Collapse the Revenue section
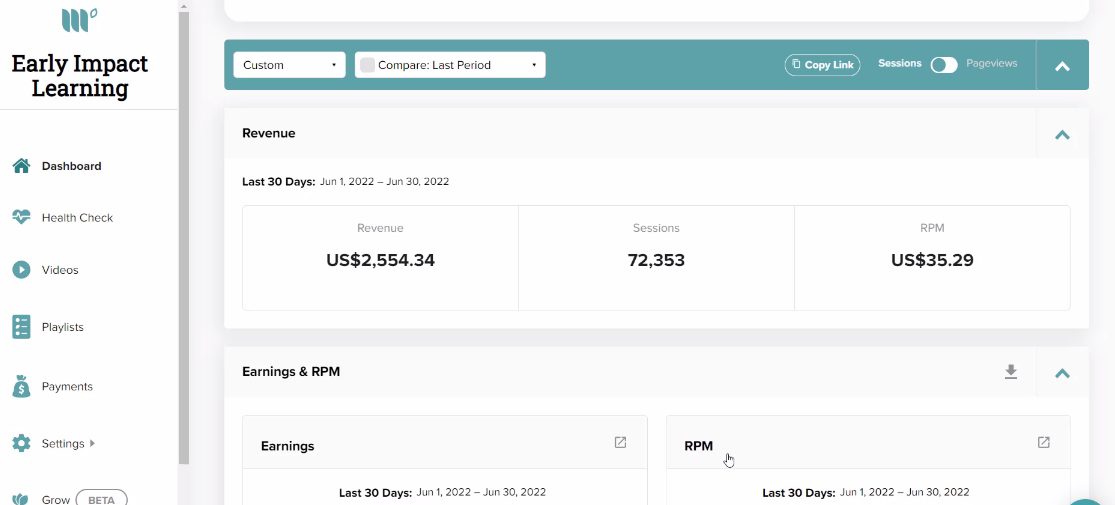The image size is (1115, 505). (x=1062, y=134)
